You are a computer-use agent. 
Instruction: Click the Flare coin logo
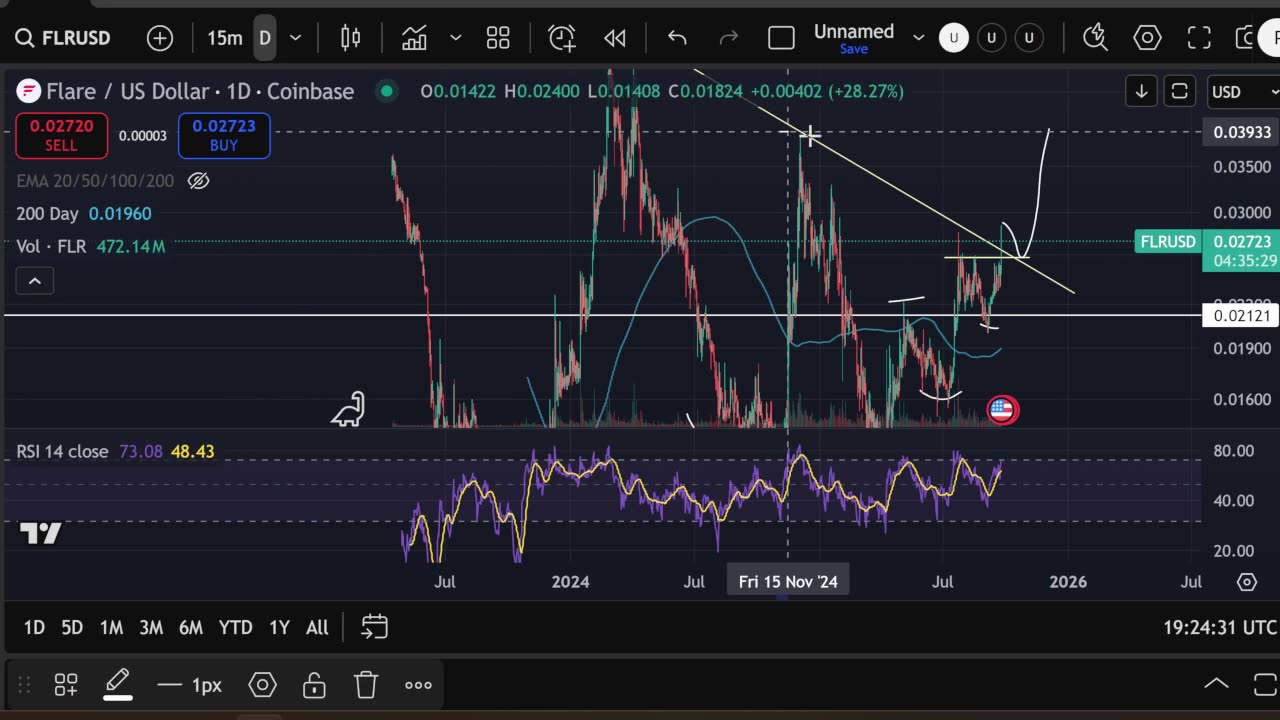pyautogui.click(x=28, y=91)
